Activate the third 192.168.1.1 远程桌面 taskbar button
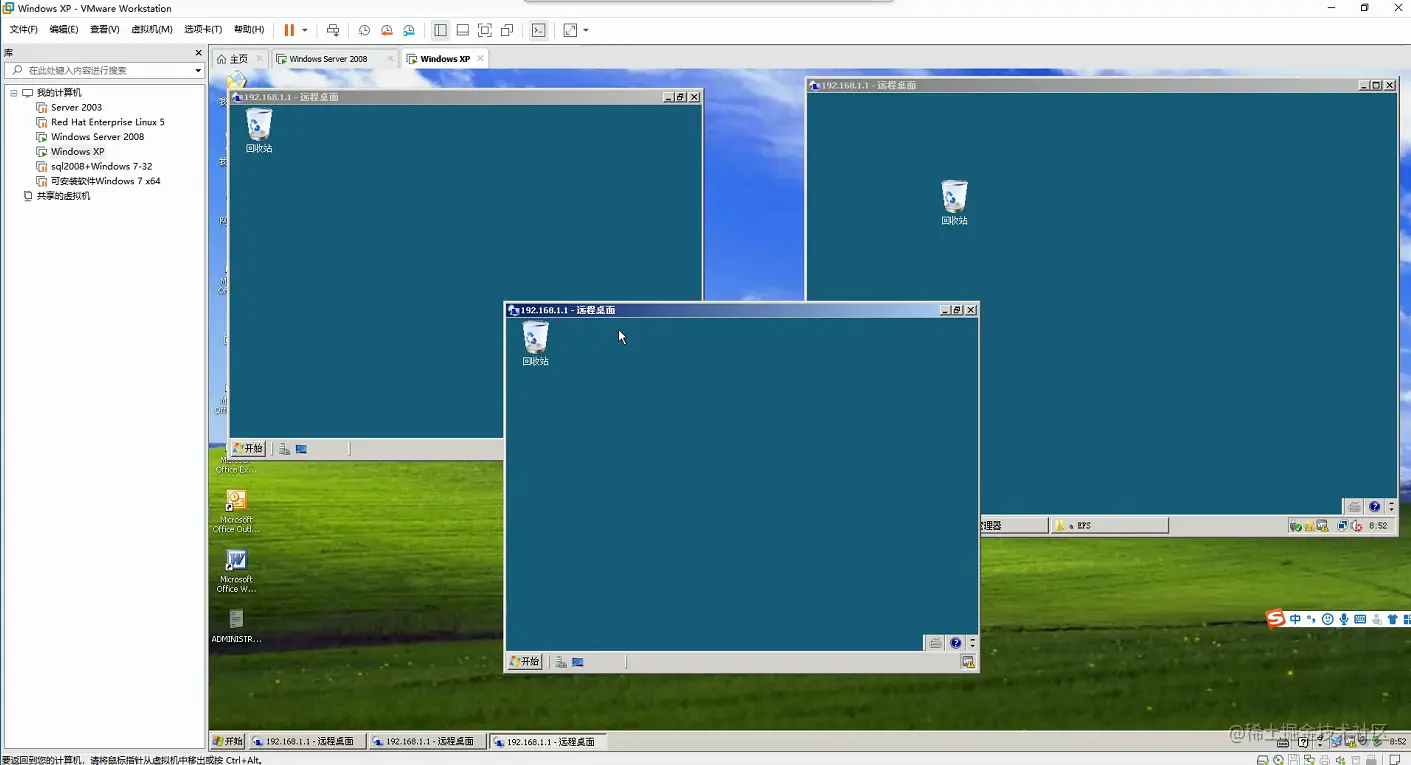This screenshot has width=1411, height=765. (x=549, y=742)
